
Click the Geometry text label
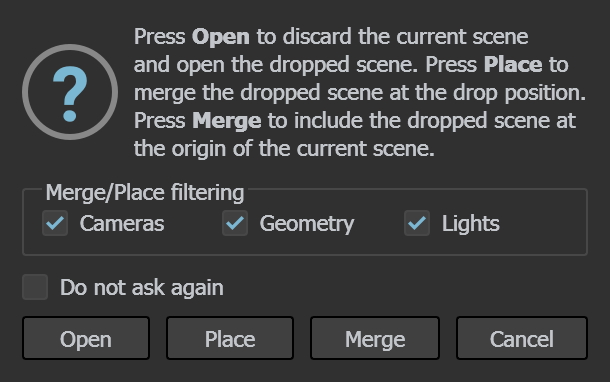pyautogui.click(x=307, y=224)
